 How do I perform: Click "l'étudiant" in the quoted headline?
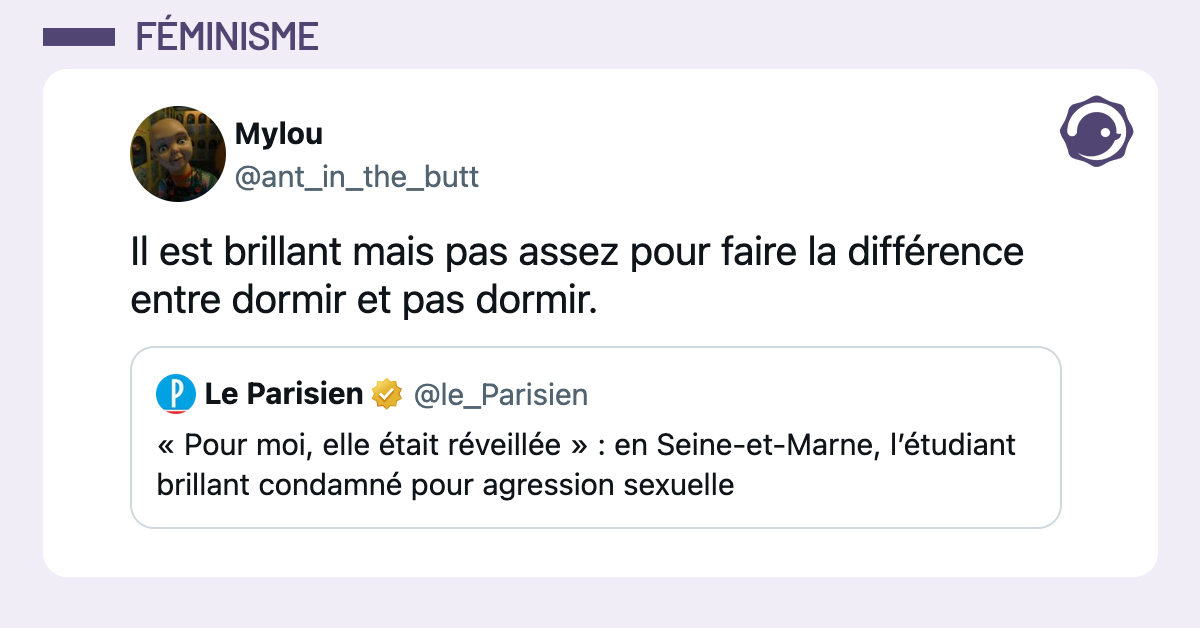[x=947, y=444]
